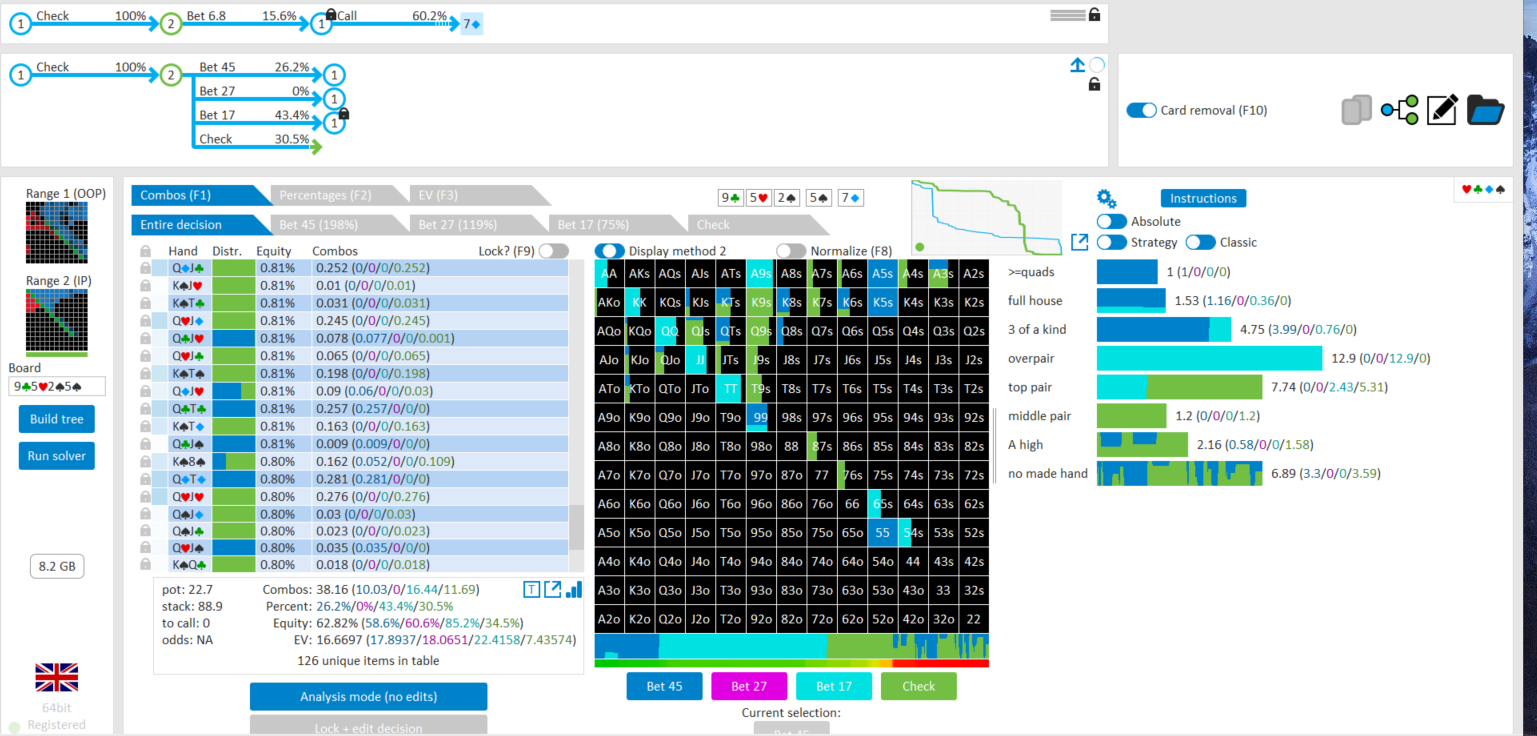
Task: Click the 7♦ board card above matrix
Action: 850,198
